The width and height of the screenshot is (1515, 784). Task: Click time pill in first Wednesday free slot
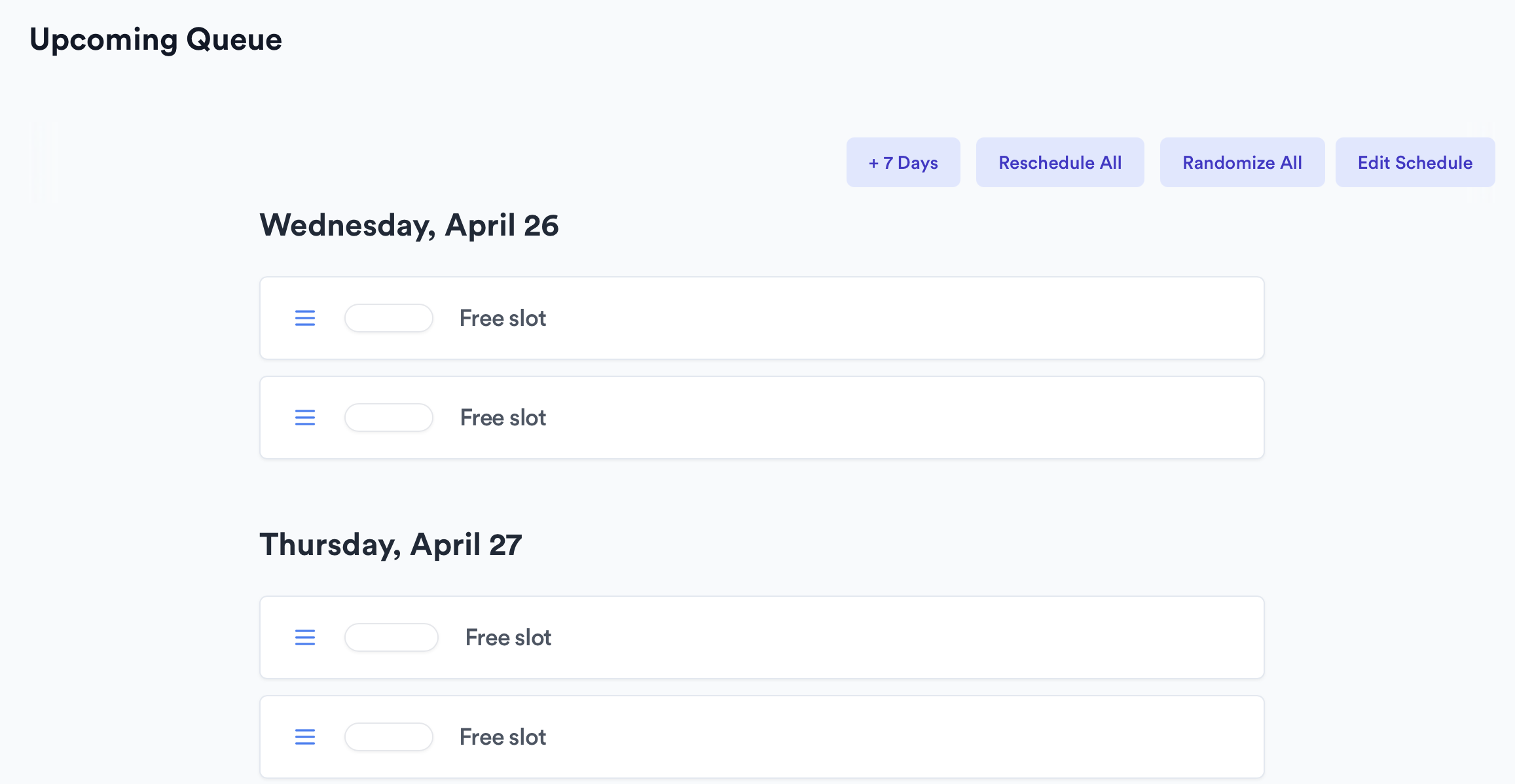tap(389, 318)
